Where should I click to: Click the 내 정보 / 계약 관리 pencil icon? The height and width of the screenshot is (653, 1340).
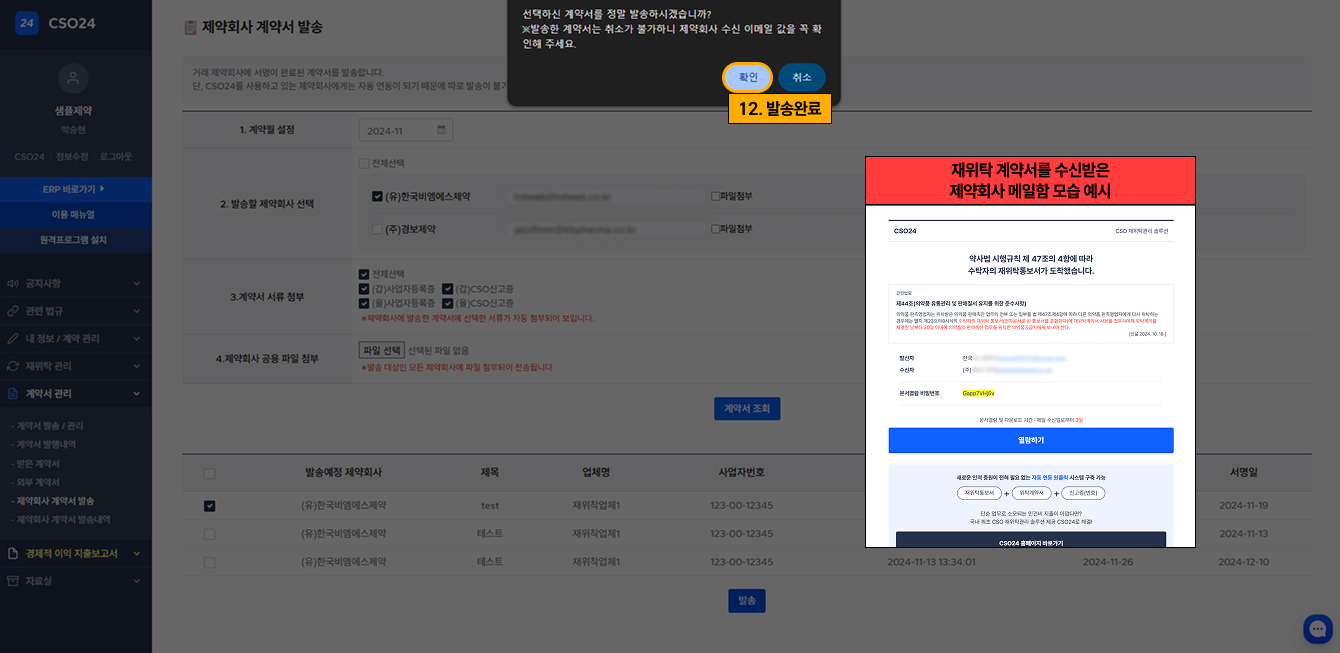[x=13, y=338]
